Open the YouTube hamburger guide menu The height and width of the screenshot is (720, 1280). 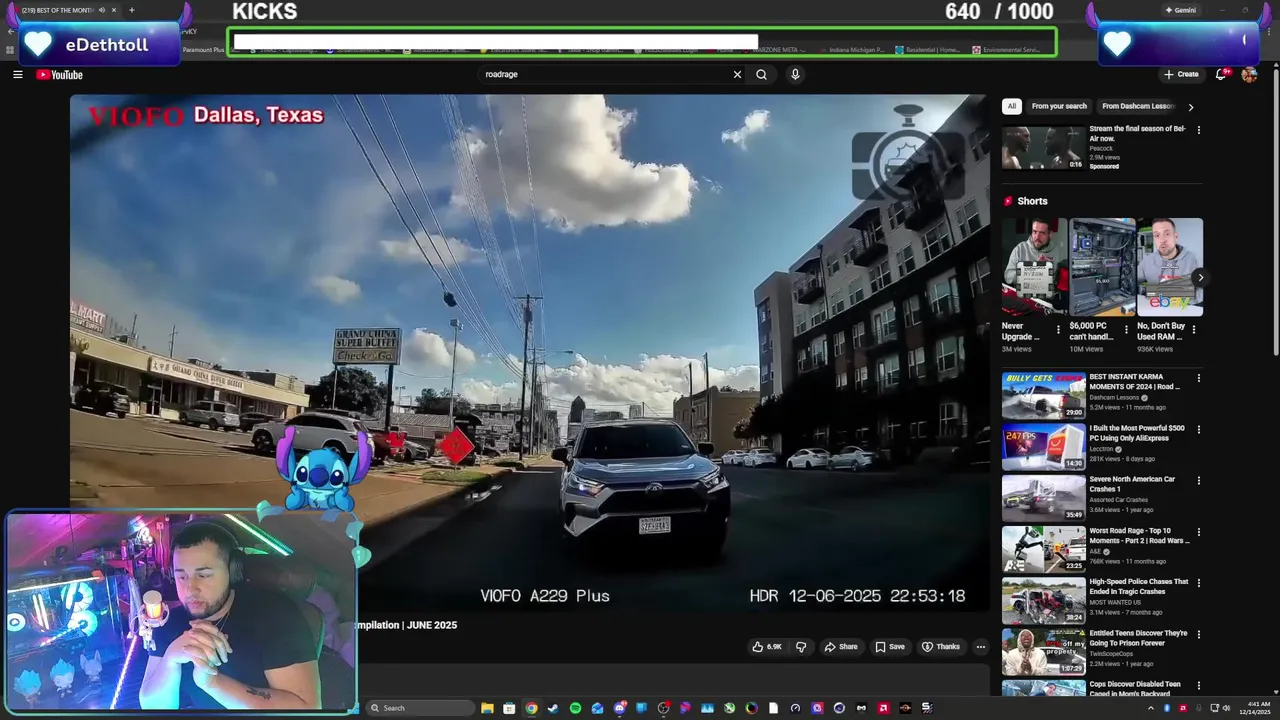pyautogui.click(x=17, y=74)
